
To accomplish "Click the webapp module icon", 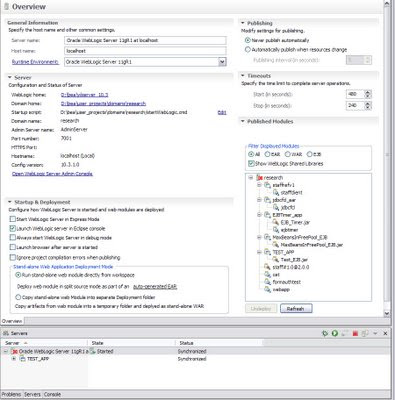I will click(x=267, y=289).
